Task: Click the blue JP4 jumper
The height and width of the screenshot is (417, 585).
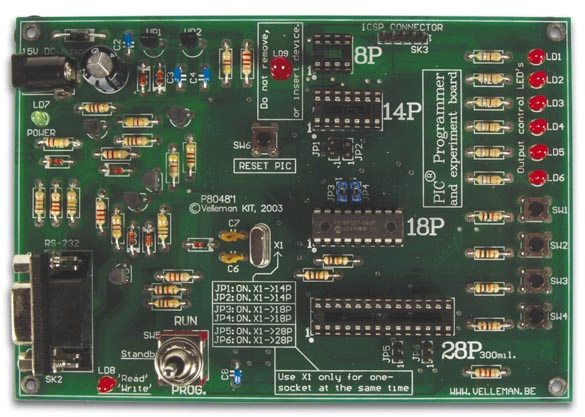Action: point(355,192)
